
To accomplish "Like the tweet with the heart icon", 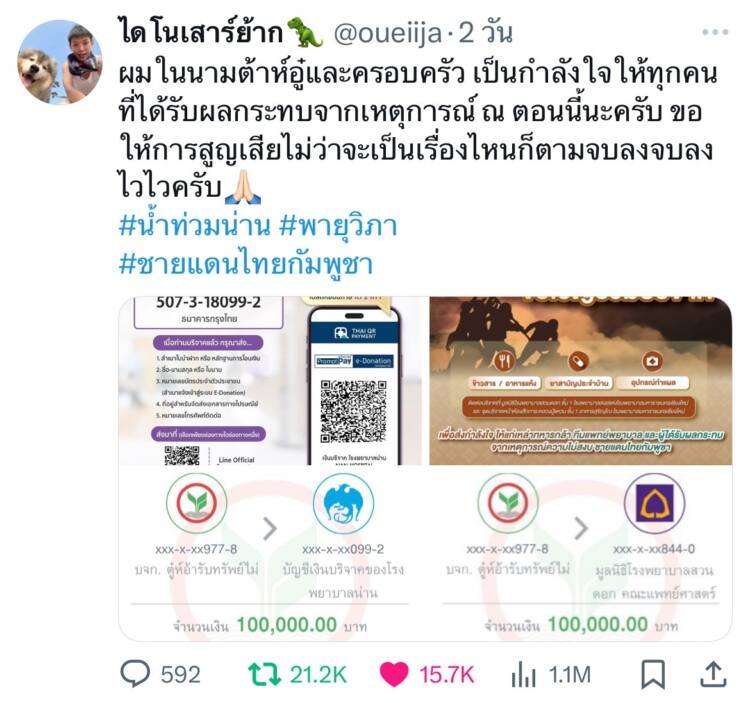I will [394, 675].
